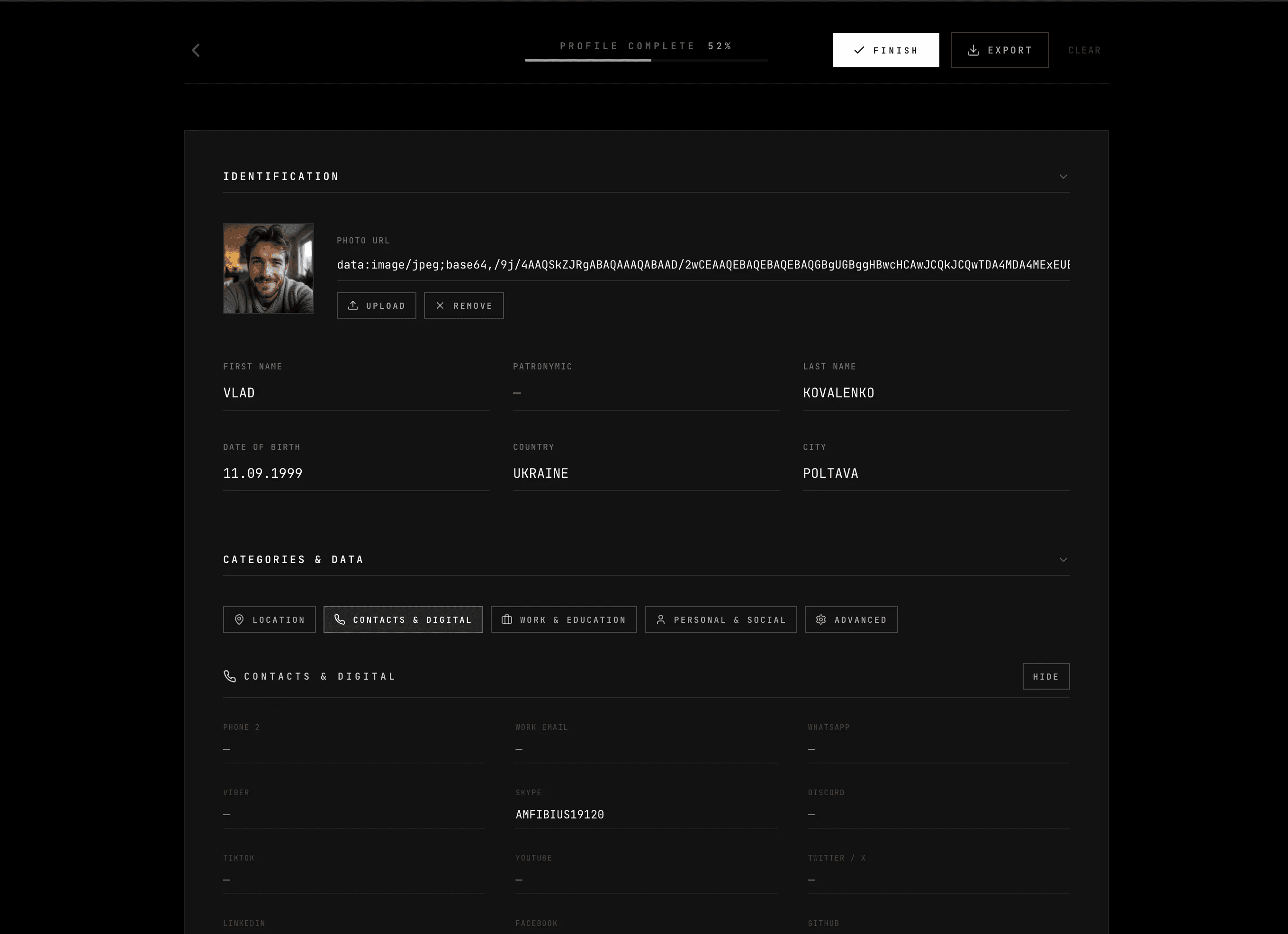Switch to Work & Education tab

pyautogui.click(x=563, y=620)
